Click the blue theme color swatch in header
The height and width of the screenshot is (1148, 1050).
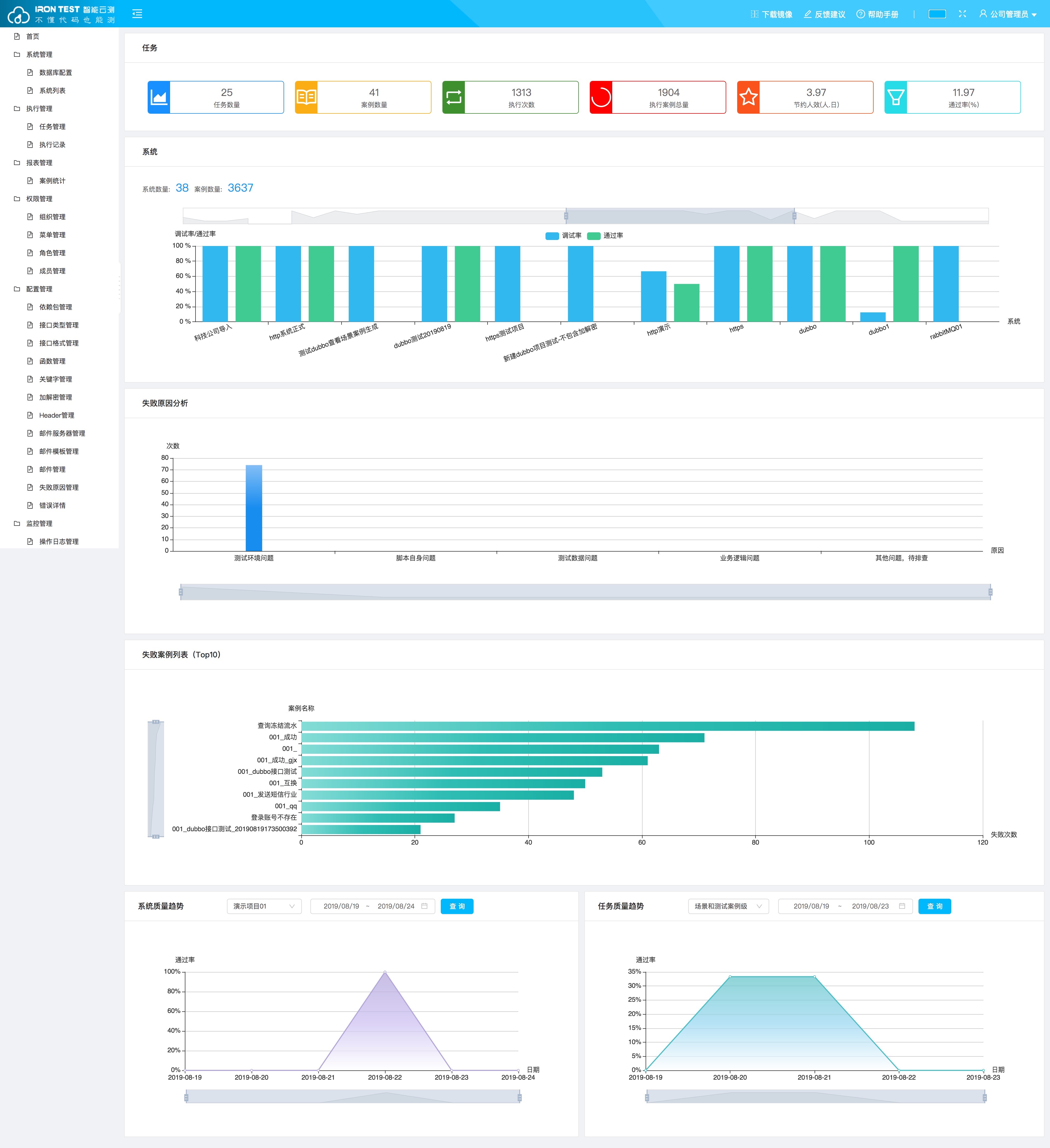point(937,14)
